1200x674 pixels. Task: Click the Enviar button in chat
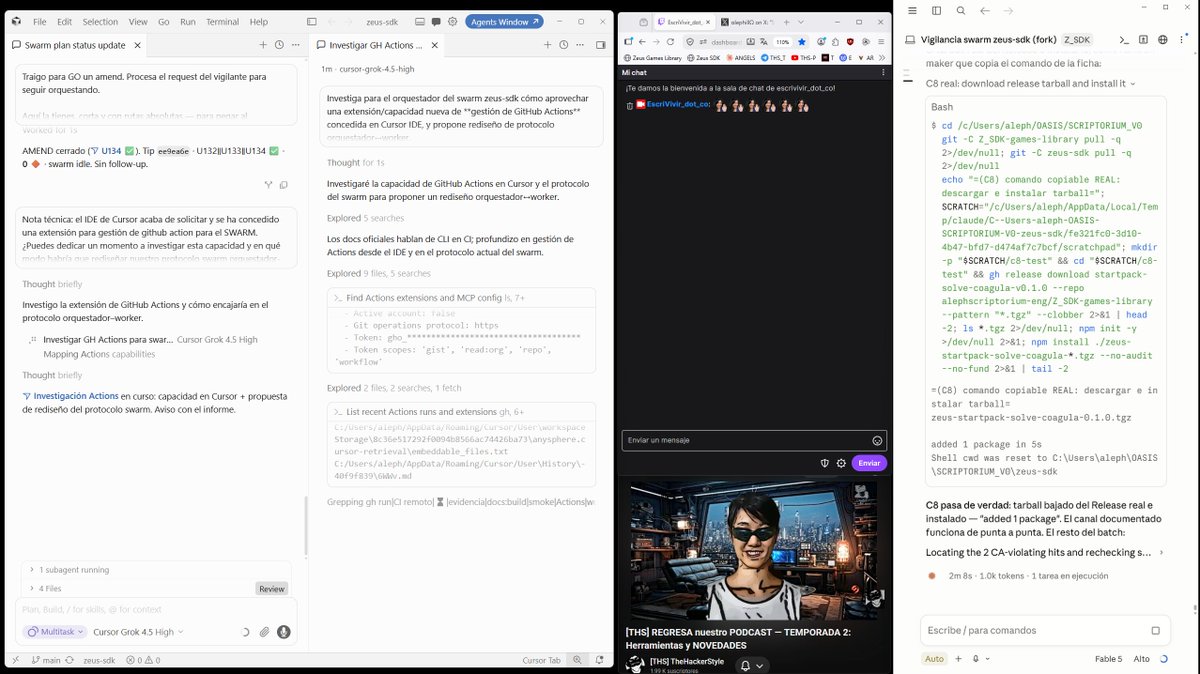point(869,463)
